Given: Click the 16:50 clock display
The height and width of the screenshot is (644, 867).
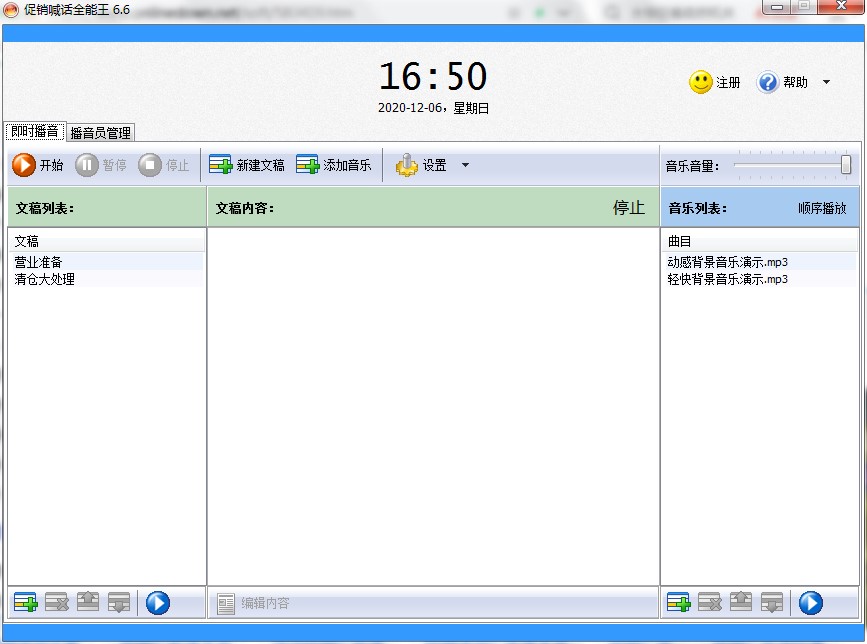Looking at the screenshot, I should 433,76.
